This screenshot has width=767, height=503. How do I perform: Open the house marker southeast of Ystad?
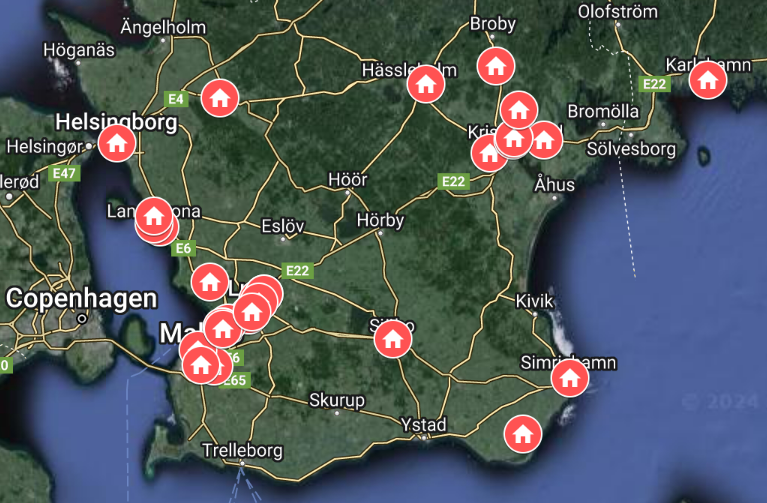[523, 434]
